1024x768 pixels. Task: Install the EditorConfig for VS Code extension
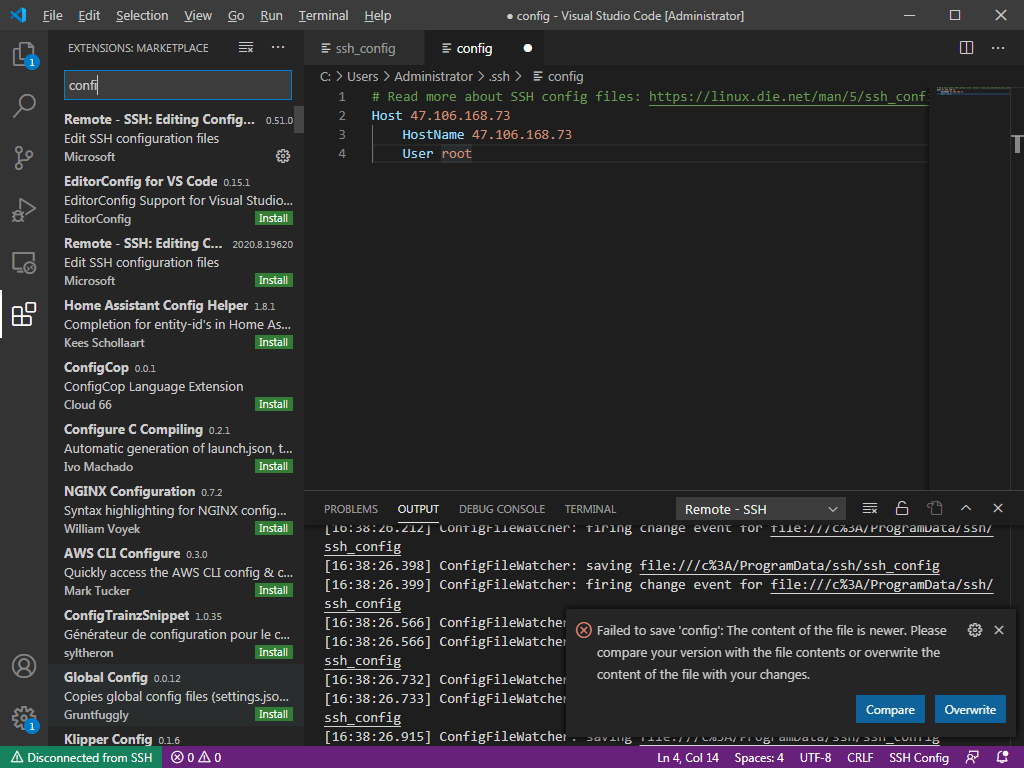click(x=273, y=219)
